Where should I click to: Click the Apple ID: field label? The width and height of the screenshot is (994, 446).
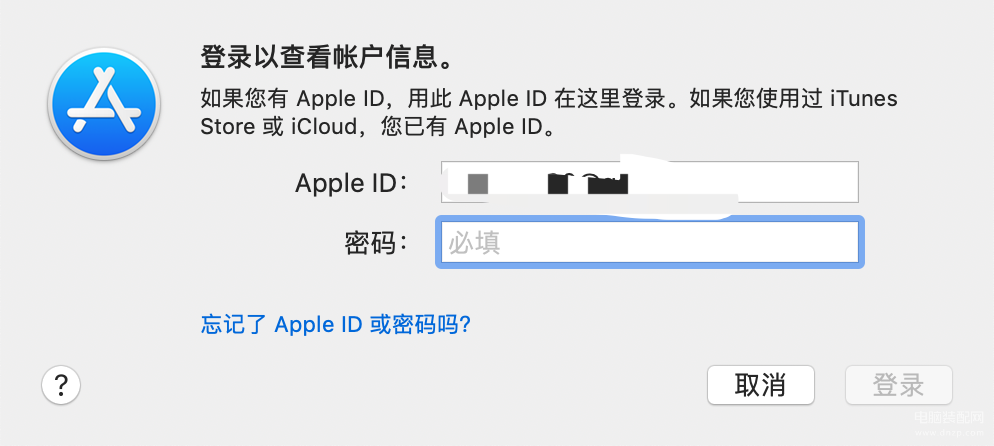click(352, 184)
